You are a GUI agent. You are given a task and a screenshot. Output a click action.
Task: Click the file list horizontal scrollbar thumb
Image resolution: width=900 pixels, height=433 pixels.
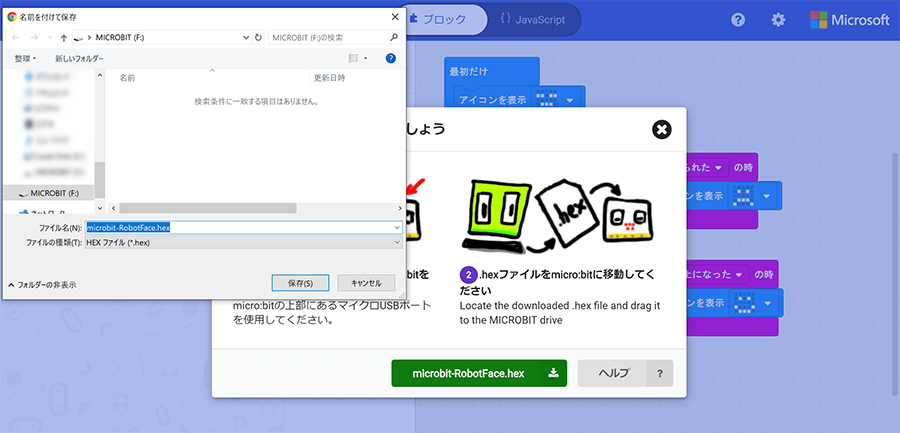pos(208,208)
